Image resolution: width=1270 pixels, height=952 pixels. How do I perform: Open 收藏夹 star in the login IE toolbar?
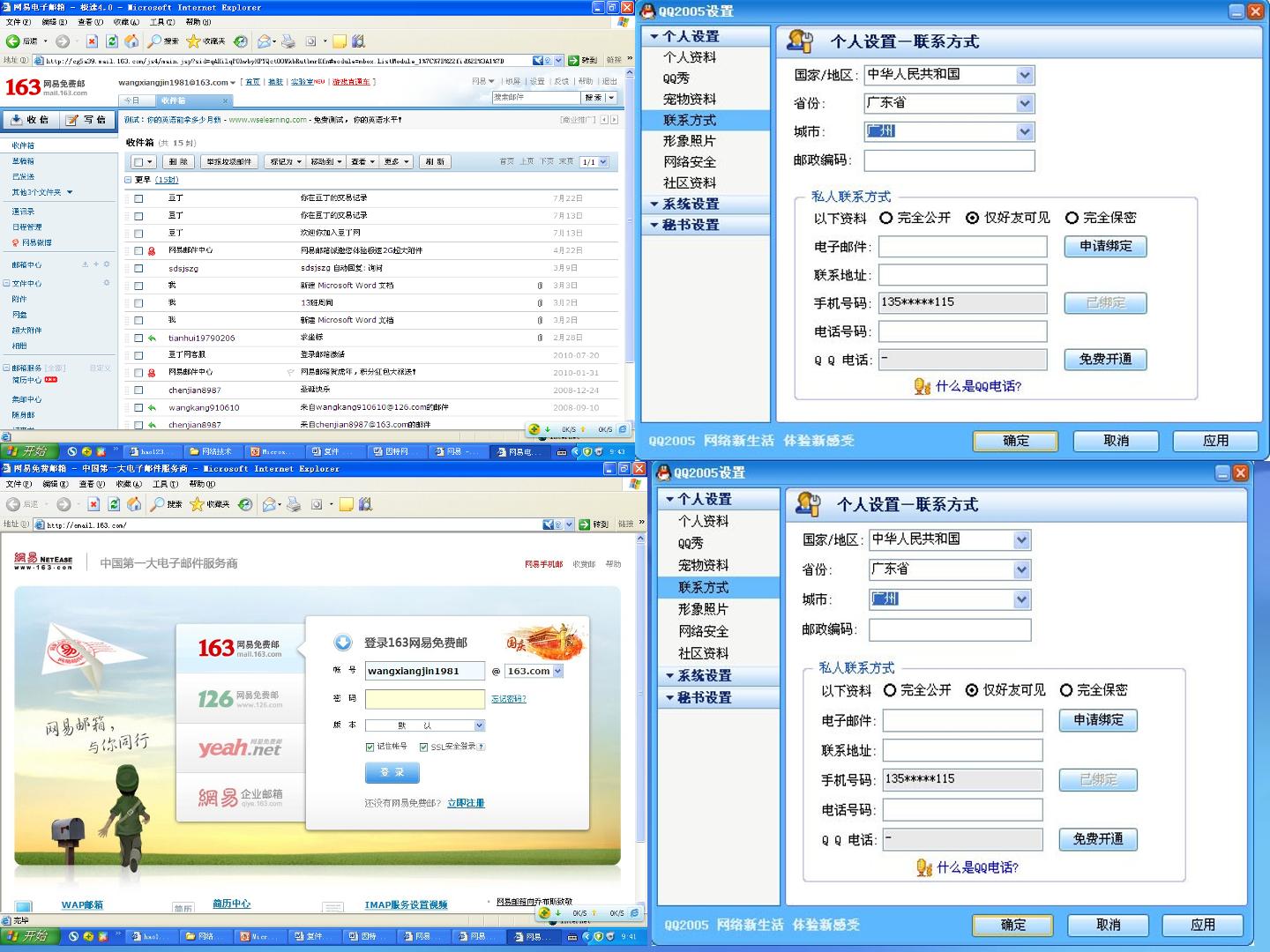(197, 504)
